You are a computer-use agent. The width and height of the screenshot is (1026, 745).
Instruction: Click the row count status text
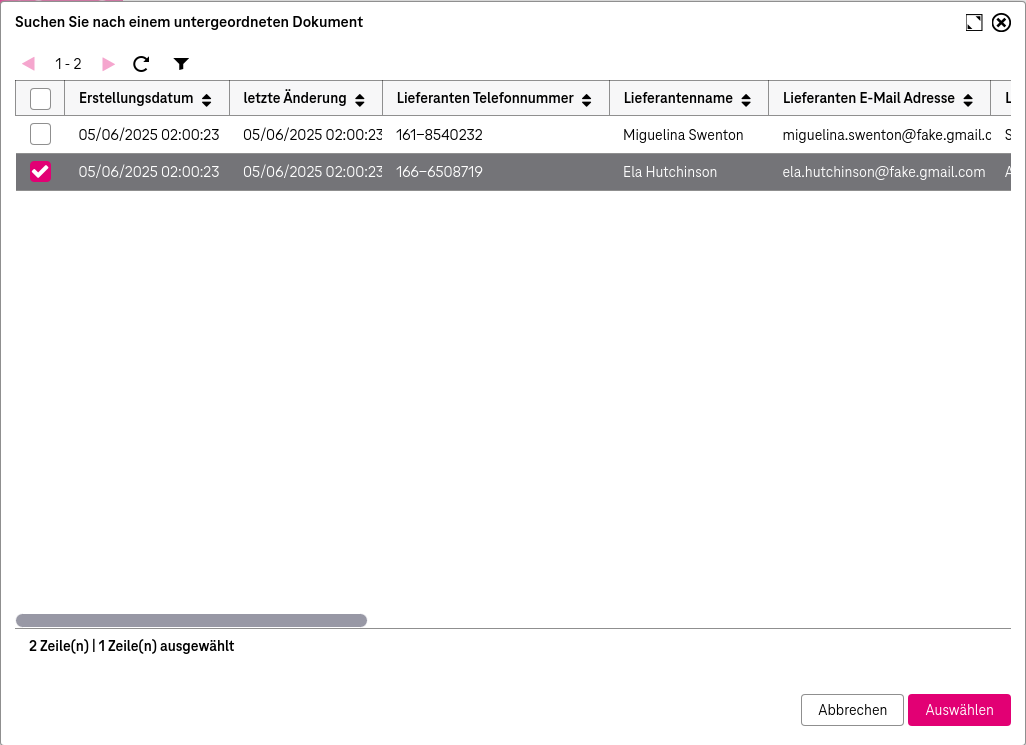point(132,646)
